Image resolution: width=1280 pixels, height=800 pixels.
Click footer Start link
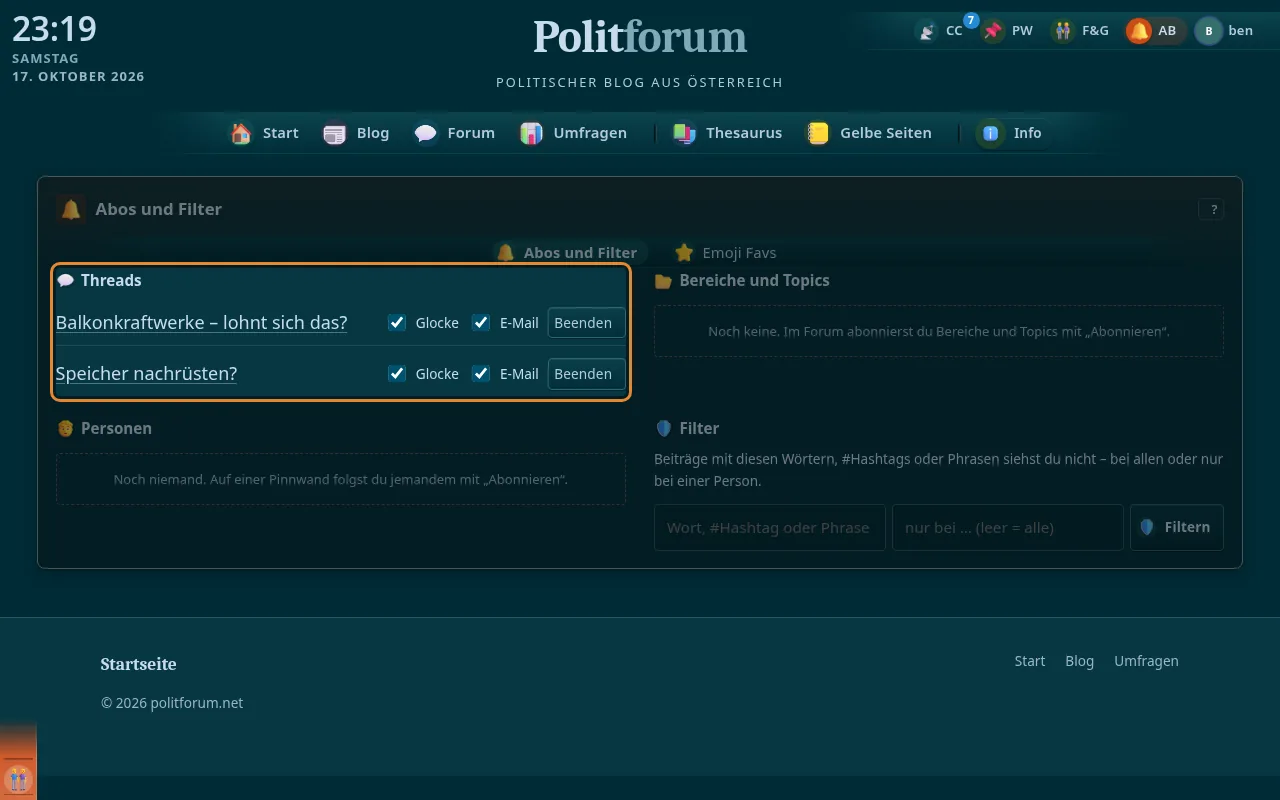tap(1029, 661)
